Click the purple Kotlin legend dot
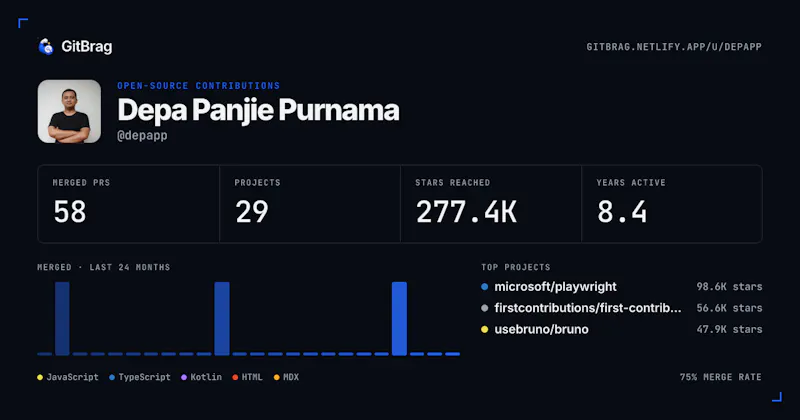Viewport: 800px width, 420px height. coord(184,378)
